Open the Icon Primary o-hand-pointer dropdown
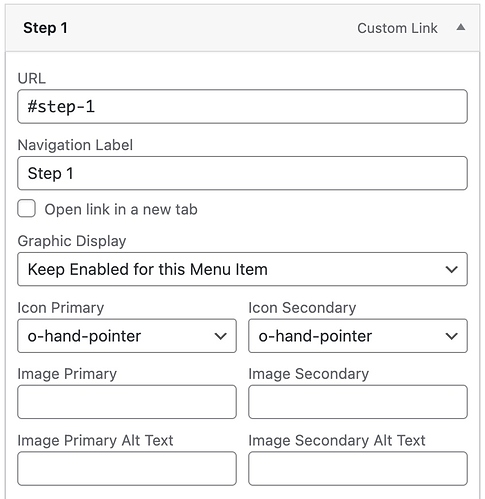485x499 pixels. [127, 336]
